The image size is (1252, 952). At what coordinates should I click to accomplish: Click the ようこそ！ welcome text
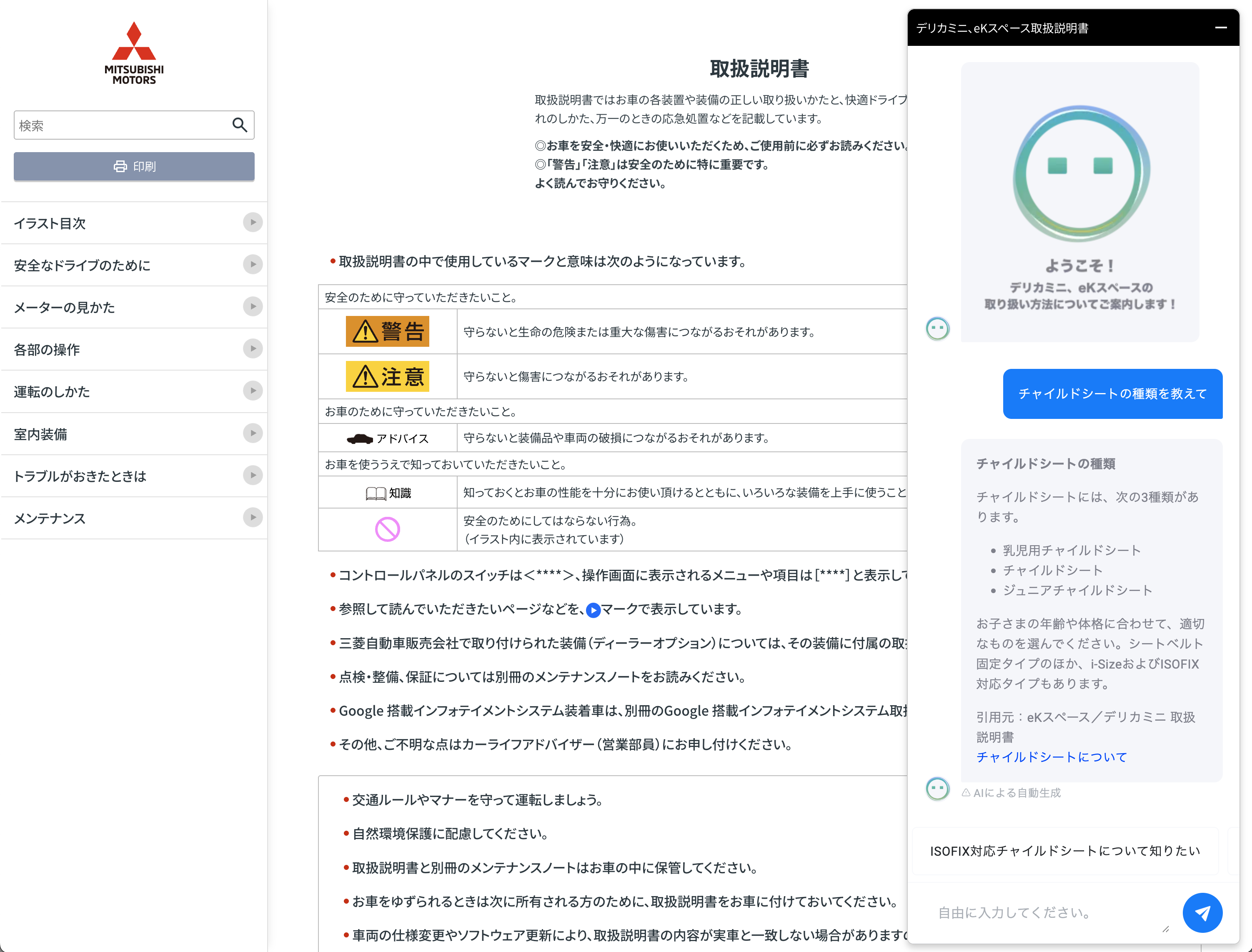[x=1080, y=265]
